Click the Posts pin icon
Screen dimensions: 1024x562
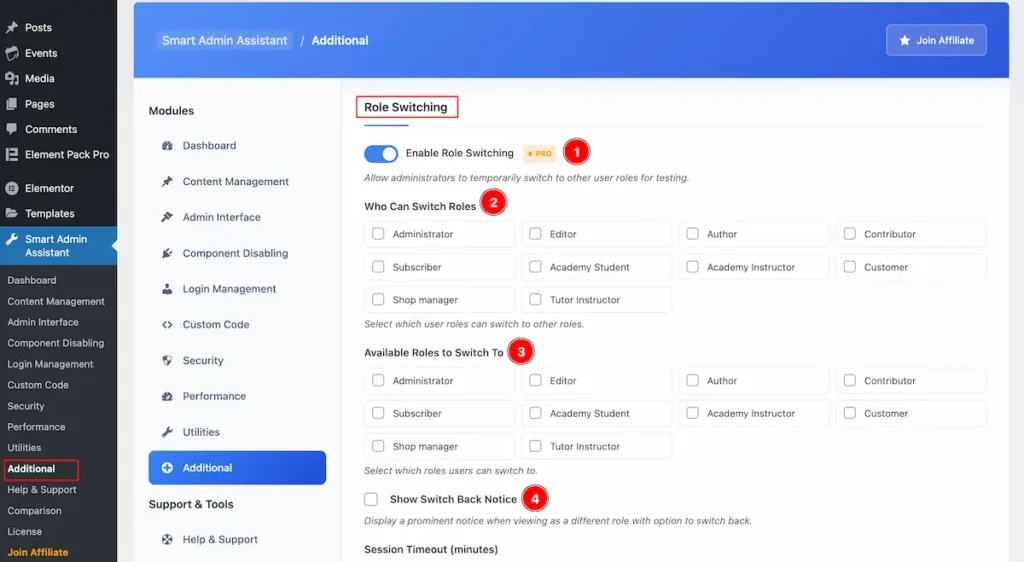tap(12, 27)
